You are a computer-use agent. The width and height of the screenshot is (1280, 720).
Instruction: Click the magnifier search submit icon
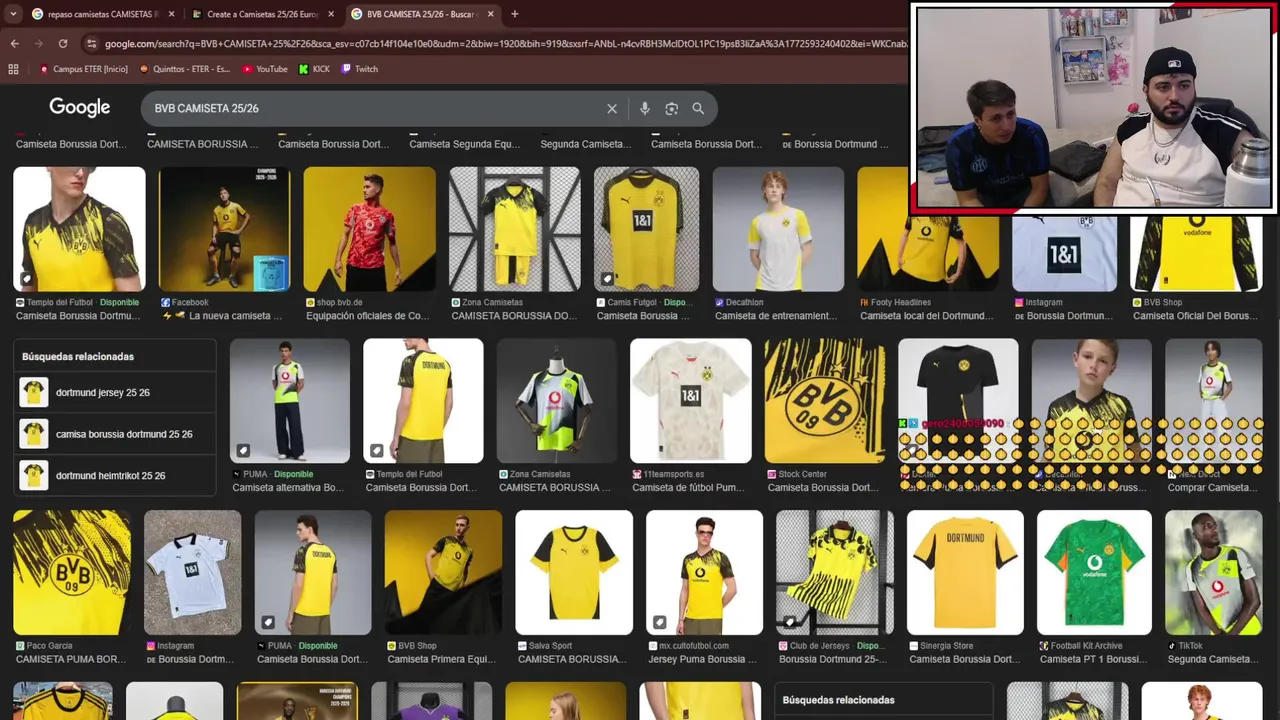pos(698,108)
